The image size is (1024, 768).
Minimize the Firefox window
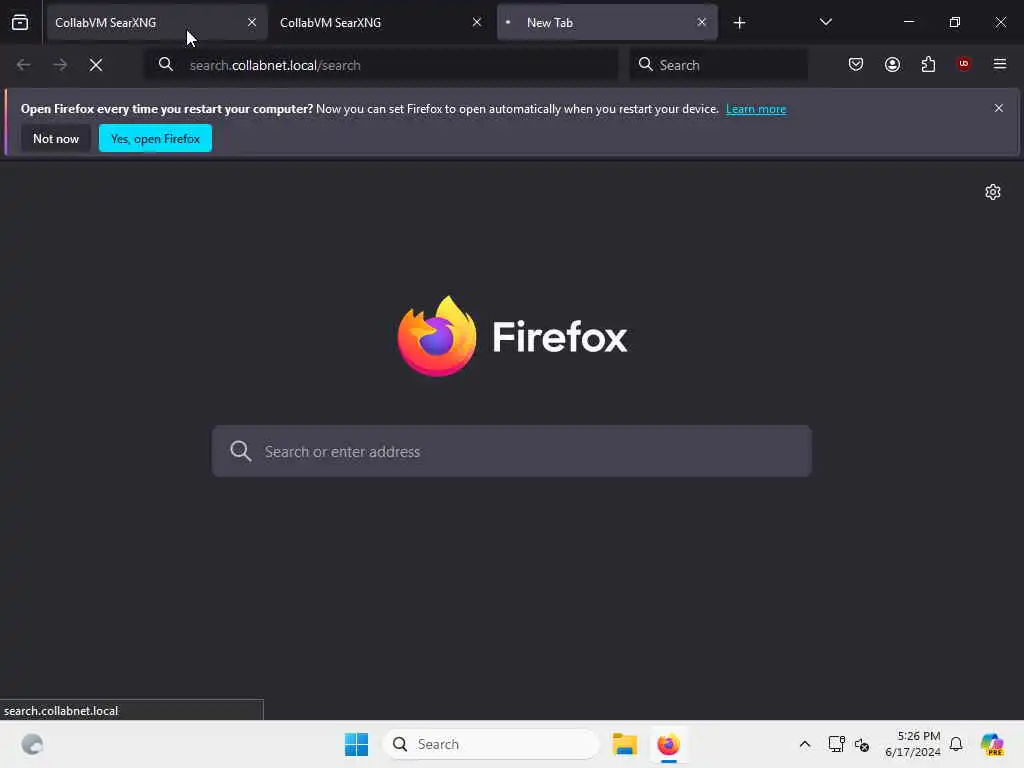coord(908,22)
